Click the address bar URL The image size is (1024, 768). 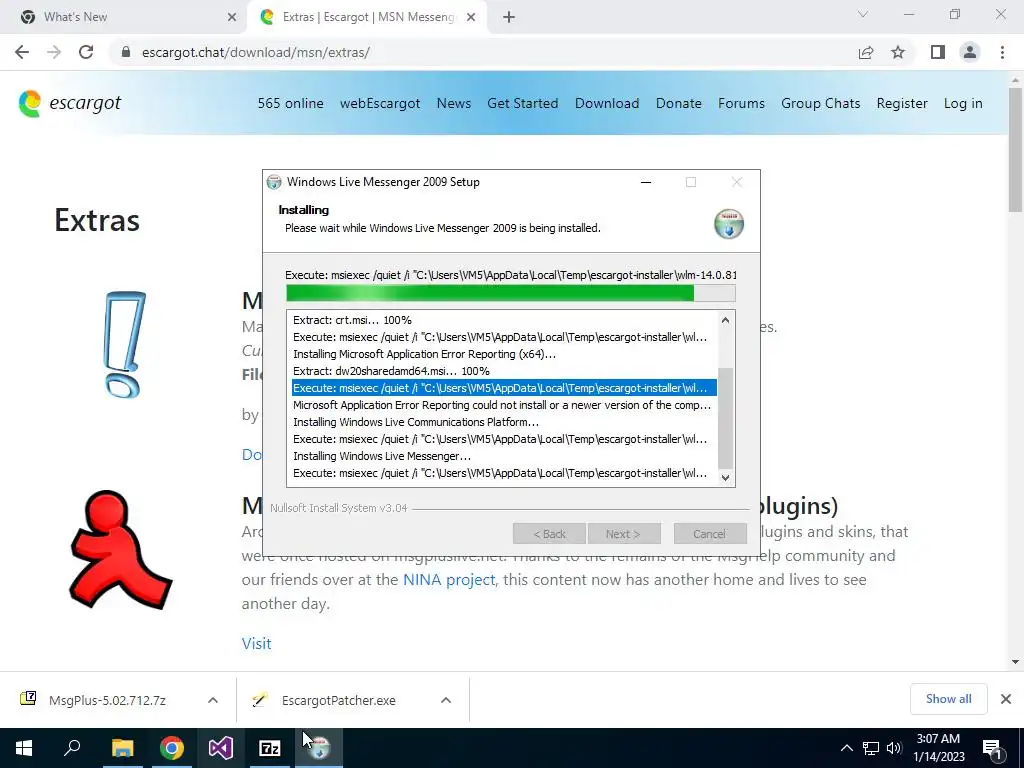click(256, 52)
